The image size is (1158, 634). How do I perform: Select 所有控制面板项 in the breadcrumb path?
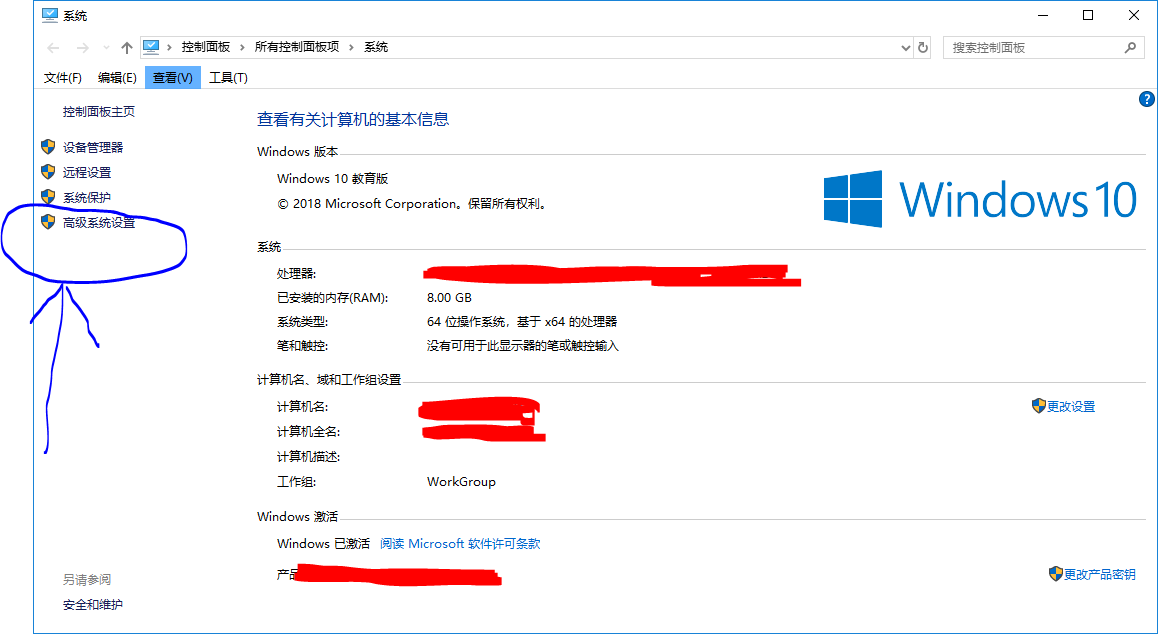click(x=297, y=47)
